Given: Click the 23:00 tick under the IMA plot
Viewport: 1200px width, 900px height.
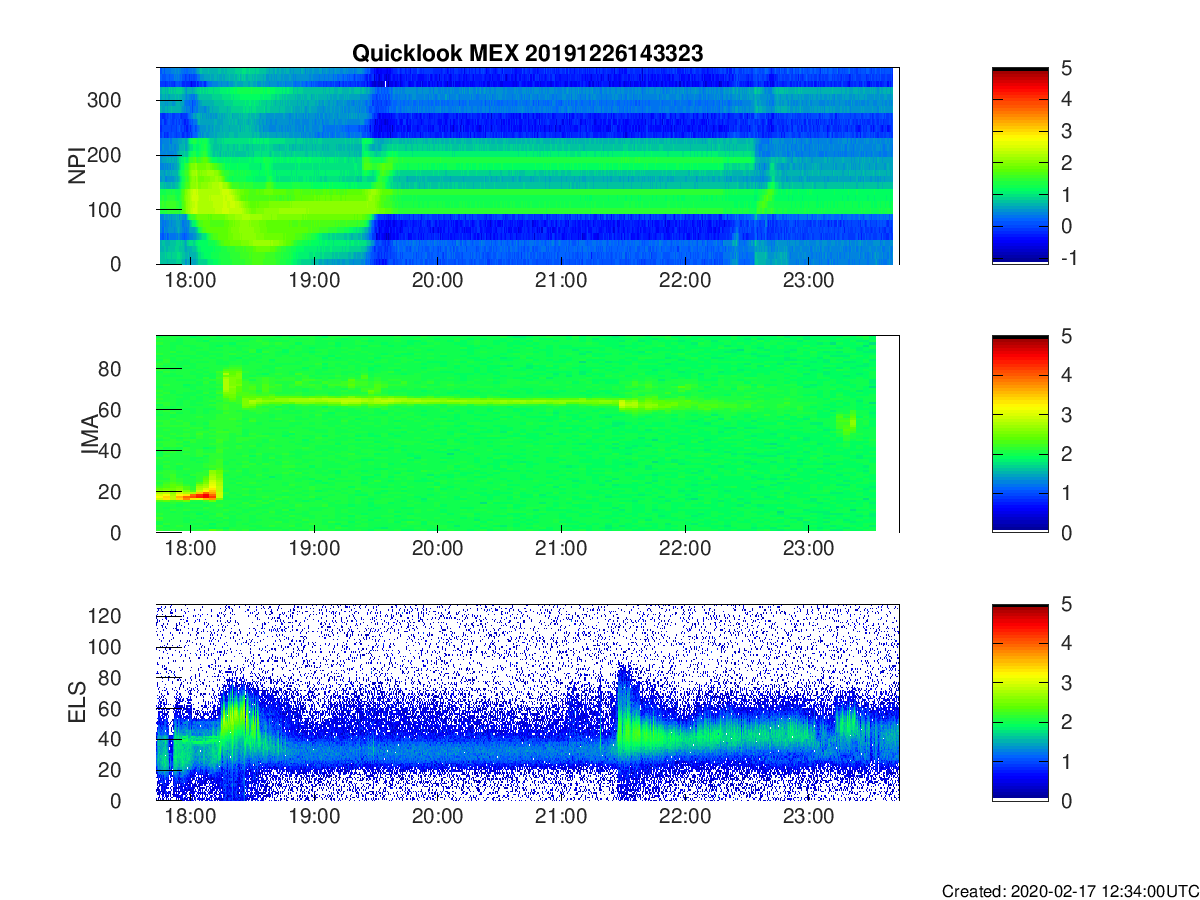Looking at the screenshot, I should [x=808, y=549].
